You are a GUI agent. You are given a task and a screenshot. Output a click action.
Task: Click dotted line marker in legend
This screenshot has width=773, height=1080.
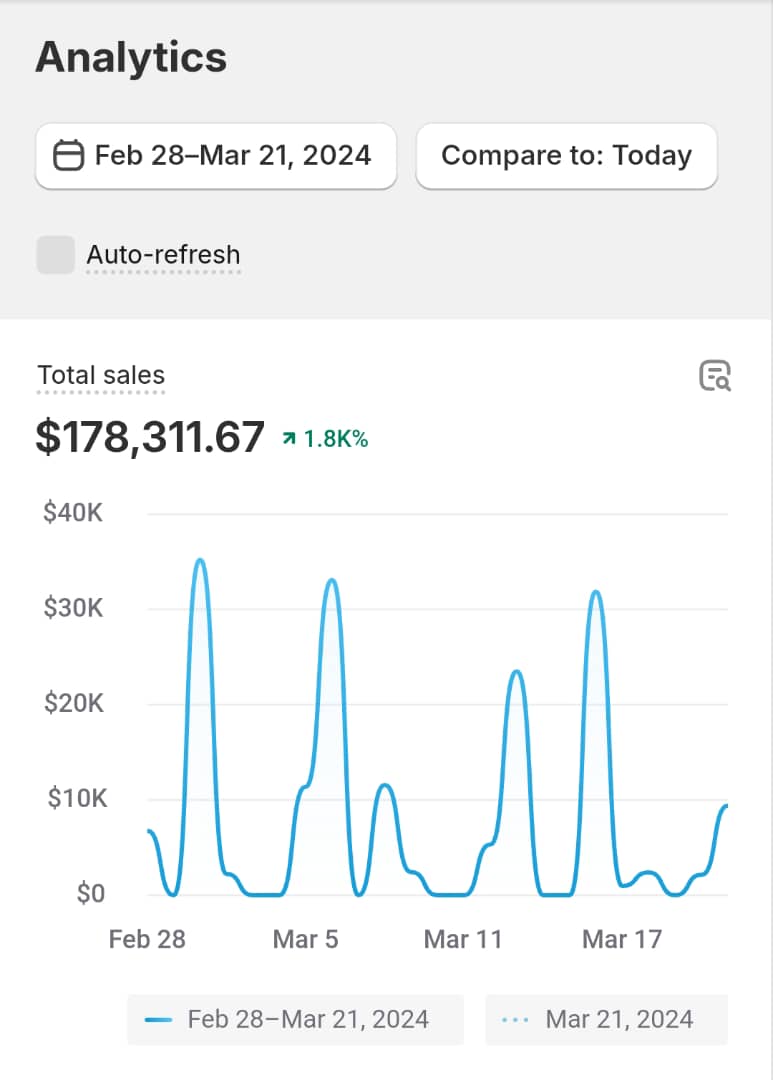516,1020
